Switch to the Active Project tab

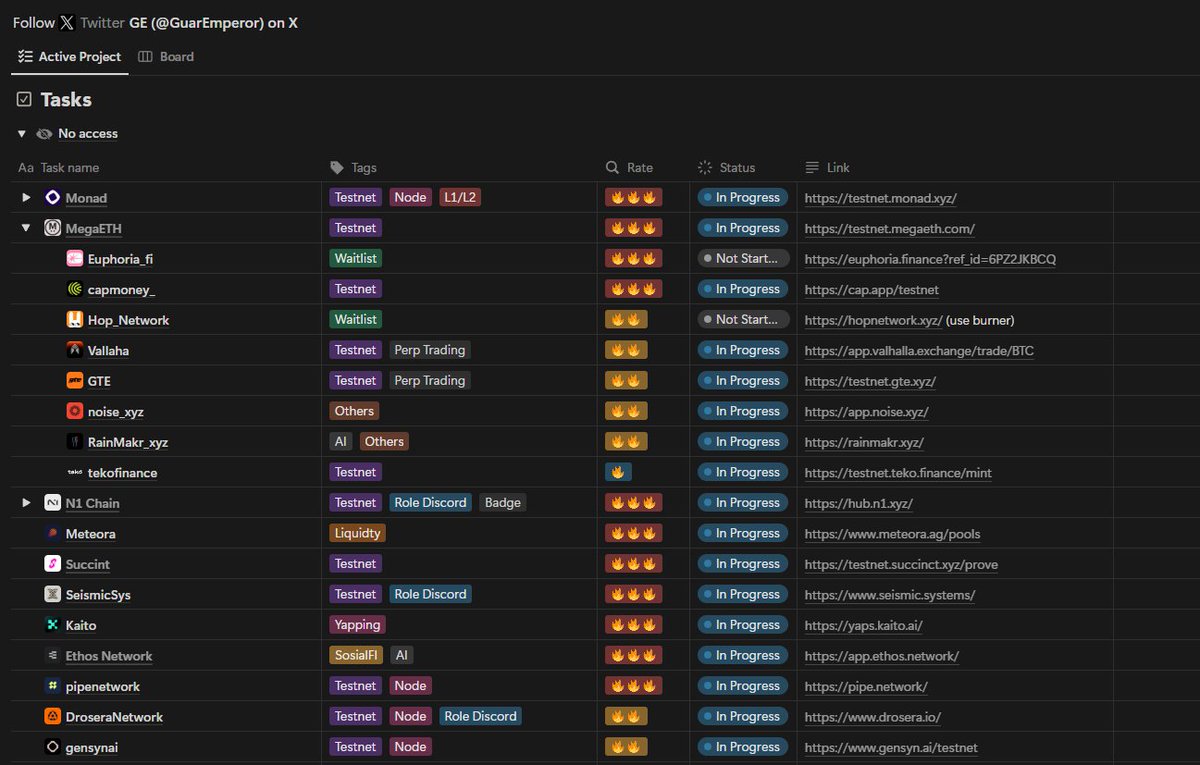click(x=70, y=57)
